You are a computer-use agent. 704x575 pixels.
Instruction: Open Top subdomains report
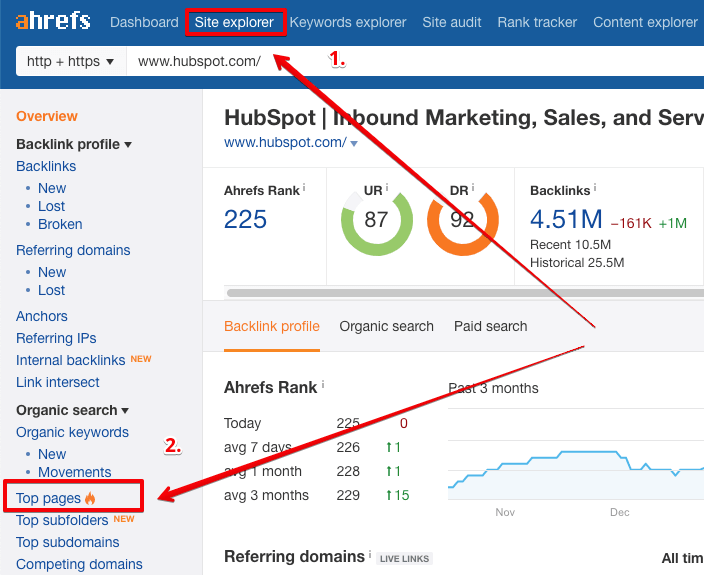click(68, 542)
